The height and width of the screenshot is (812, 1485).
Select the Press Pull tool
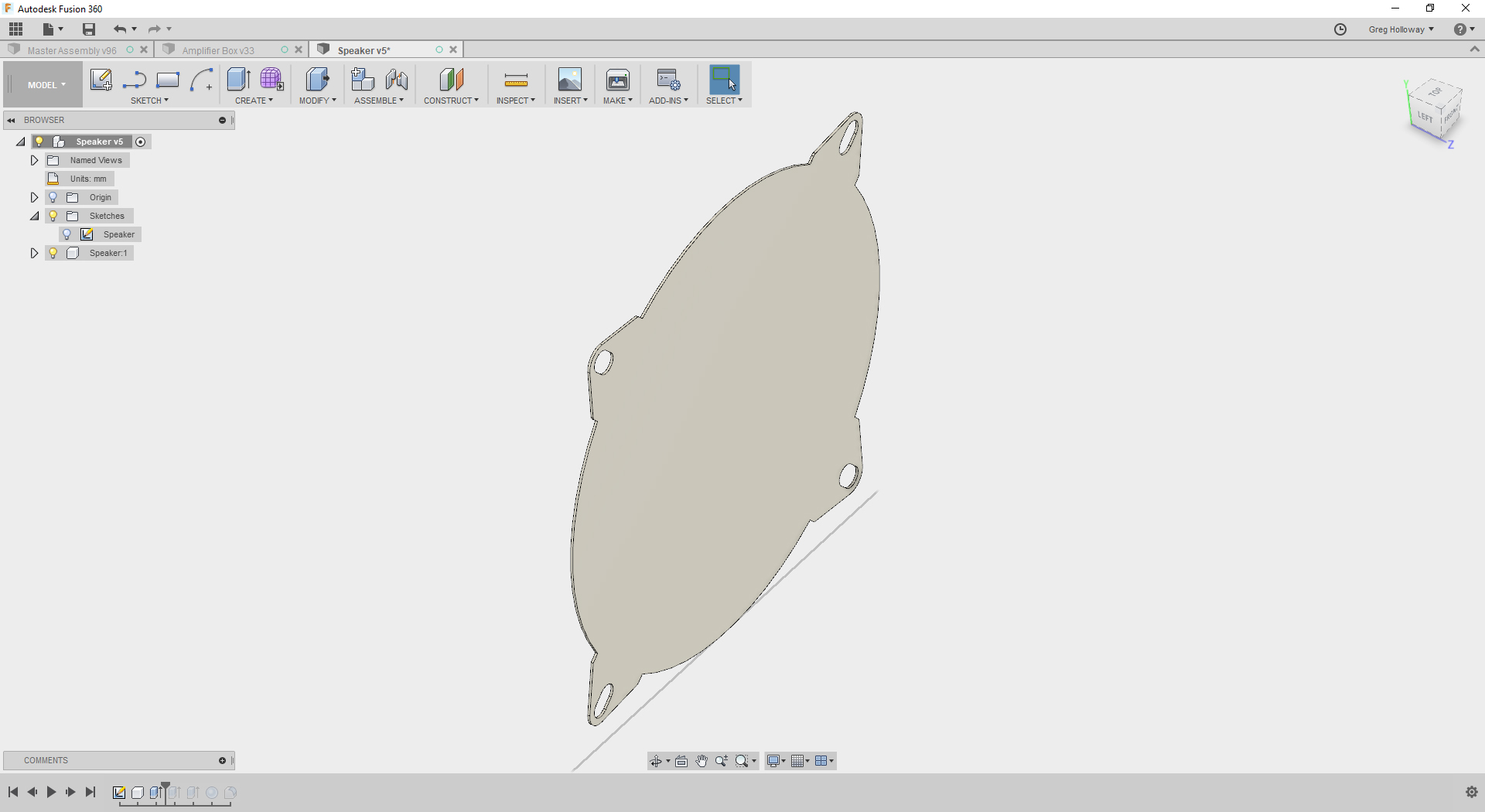(317, 80)
